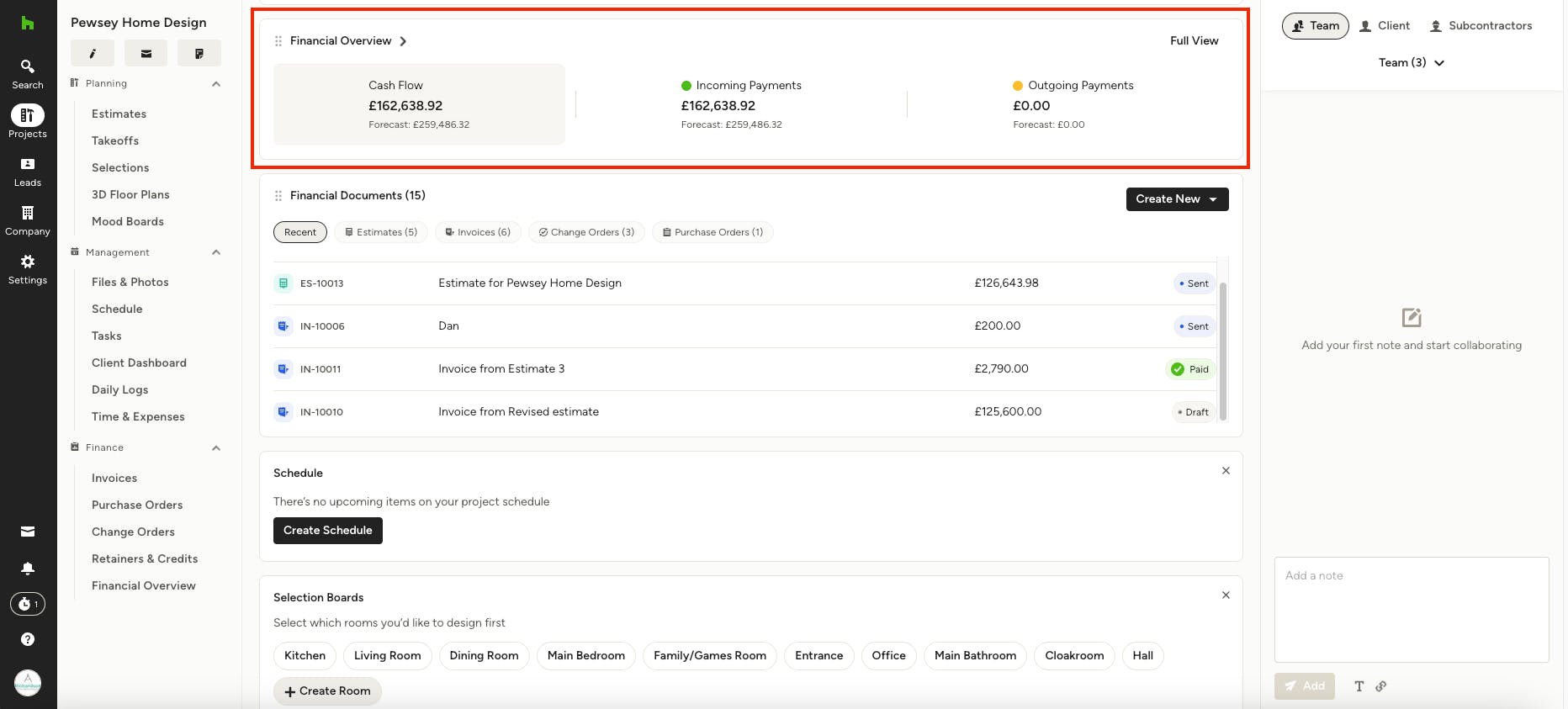Select the Kitchen room chip

305,656
